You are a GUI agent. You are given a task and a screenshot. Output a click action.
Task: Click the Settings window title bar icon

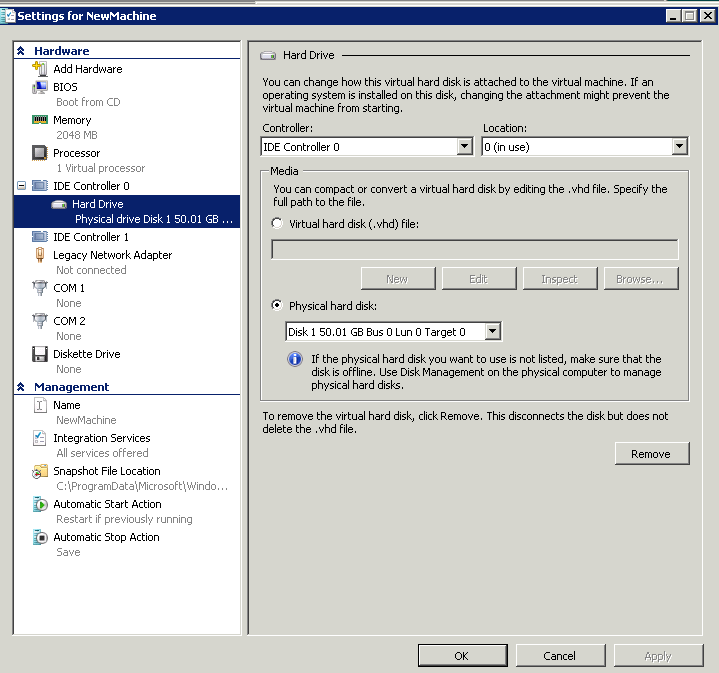(x=8, y=16)
